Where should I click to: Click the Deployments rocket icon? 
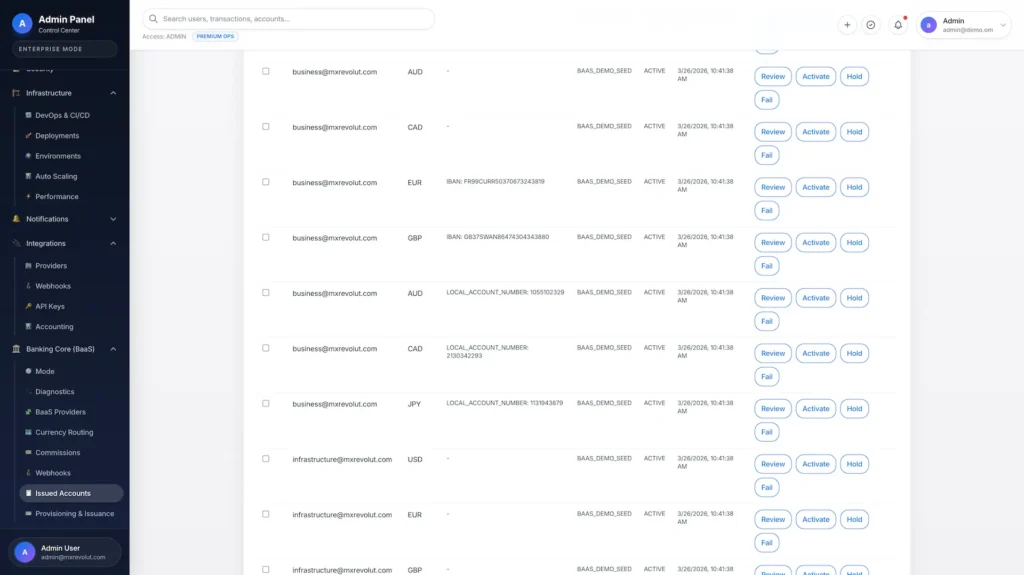click(28, 135)
